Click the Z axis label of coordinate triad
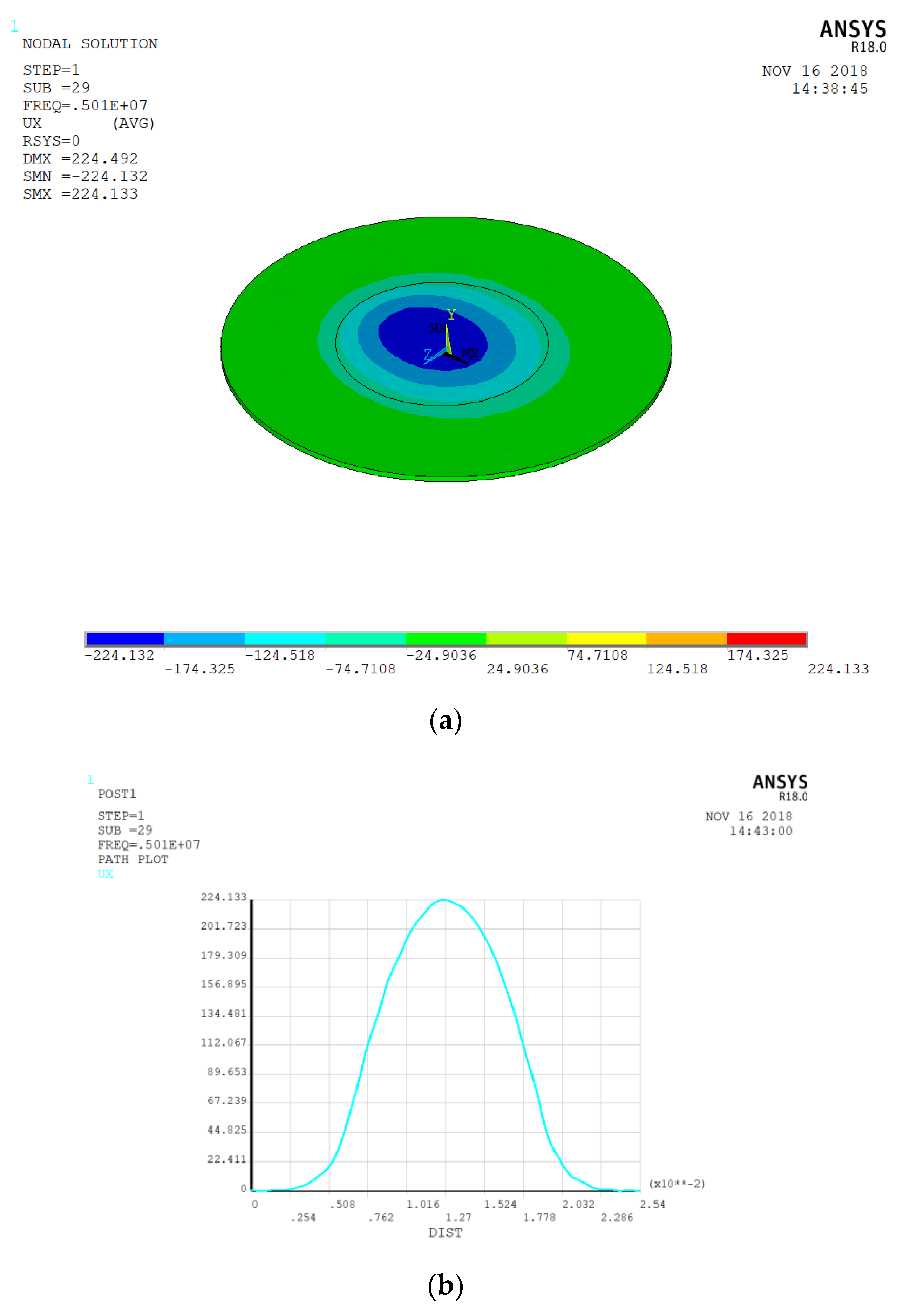Viewport: 897px width, 1316px height. (x=428, y=355)
